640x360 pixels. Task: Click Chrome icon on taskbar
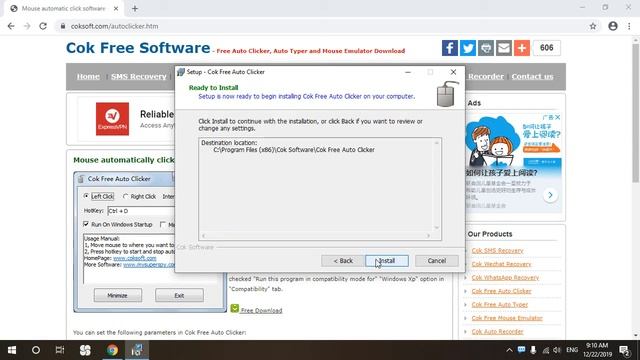(x=112, y=350)
